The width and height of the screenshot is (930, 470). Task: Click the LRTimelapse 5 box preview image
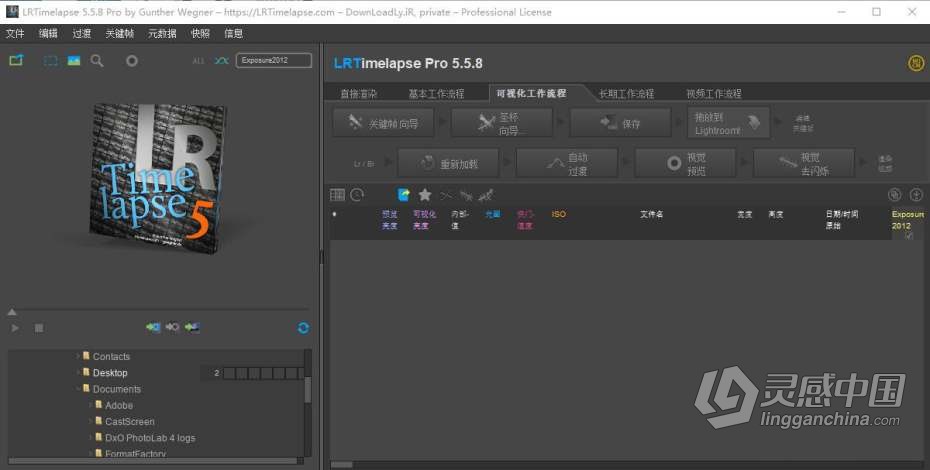click(x=157, y=178)
